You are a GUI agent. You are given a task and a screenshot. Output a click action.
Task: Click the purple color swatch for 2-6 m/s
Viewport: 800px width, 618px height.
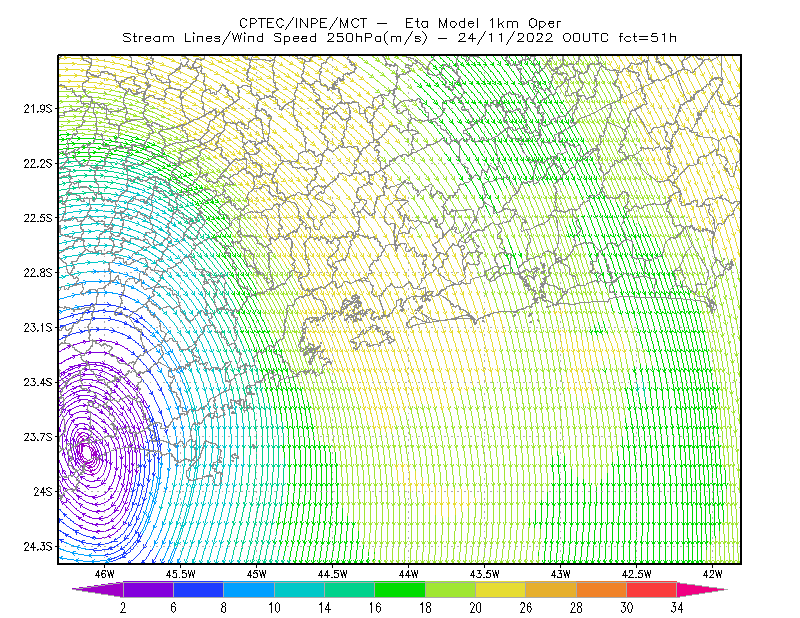click(x=148, y=589)
